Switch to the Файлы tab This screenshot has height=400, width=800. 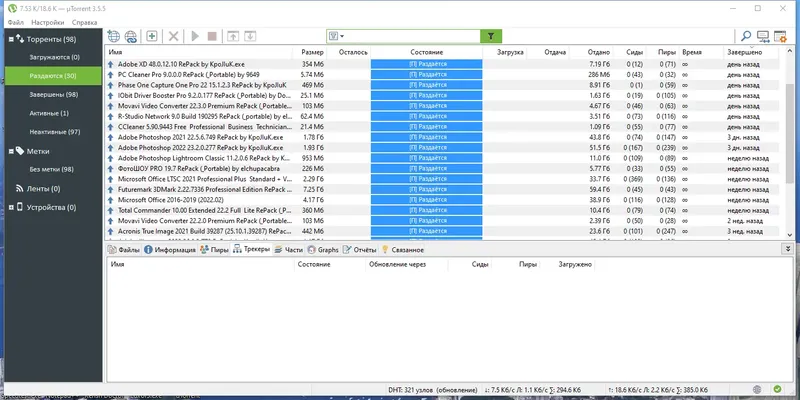coord(123,249)
